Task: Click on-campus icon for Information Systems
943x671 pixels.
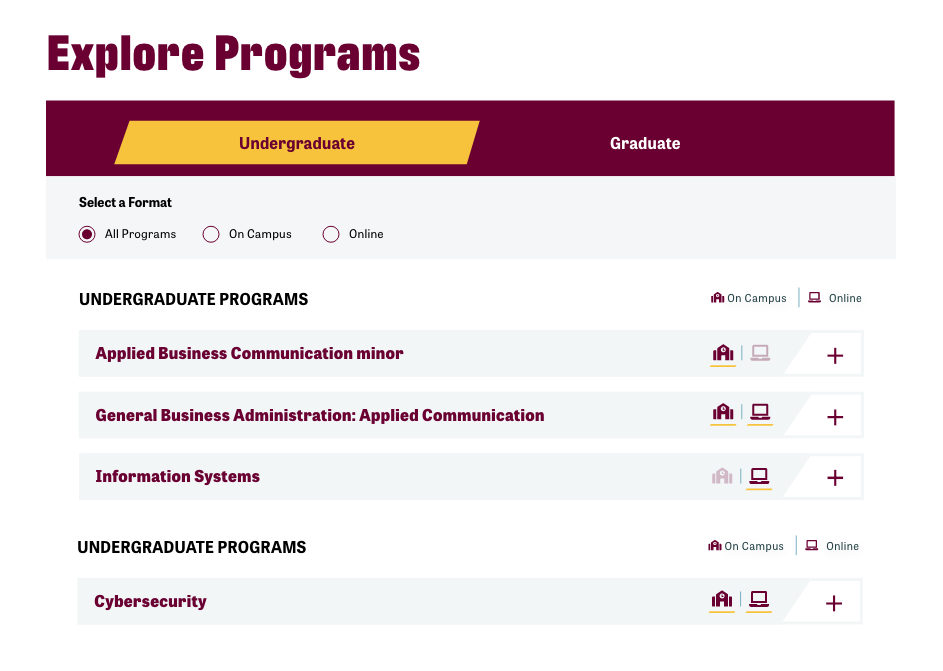Action: point(723,476)
